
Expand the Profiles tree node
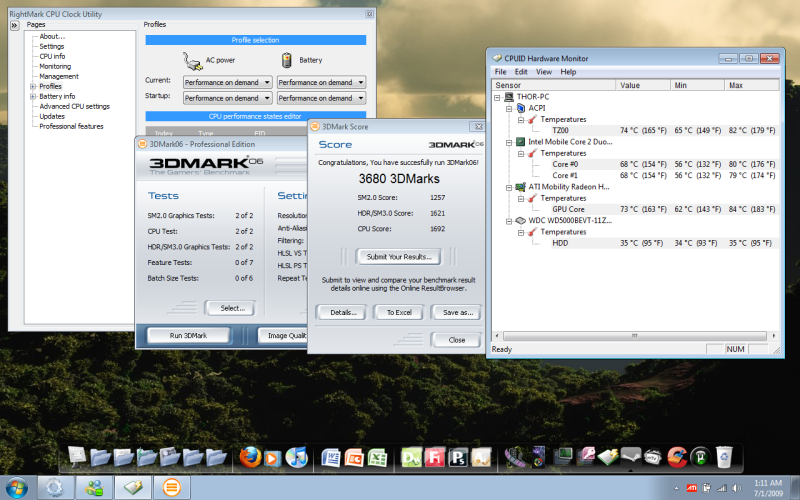(33, 86)
